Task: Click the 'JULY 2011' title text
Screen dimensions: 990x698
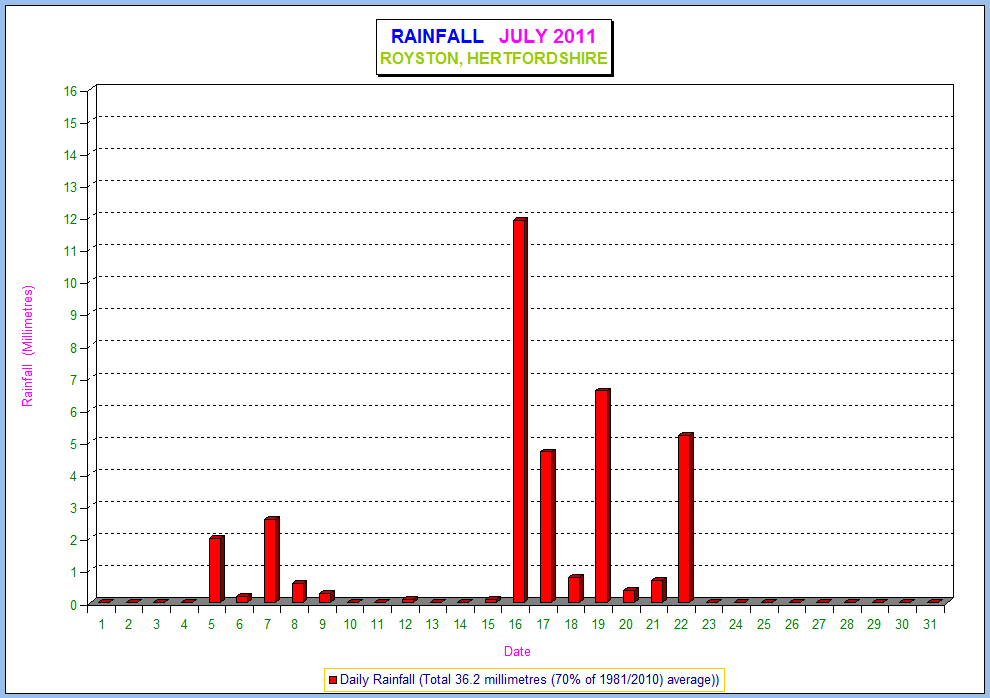Action: (547, 36)
